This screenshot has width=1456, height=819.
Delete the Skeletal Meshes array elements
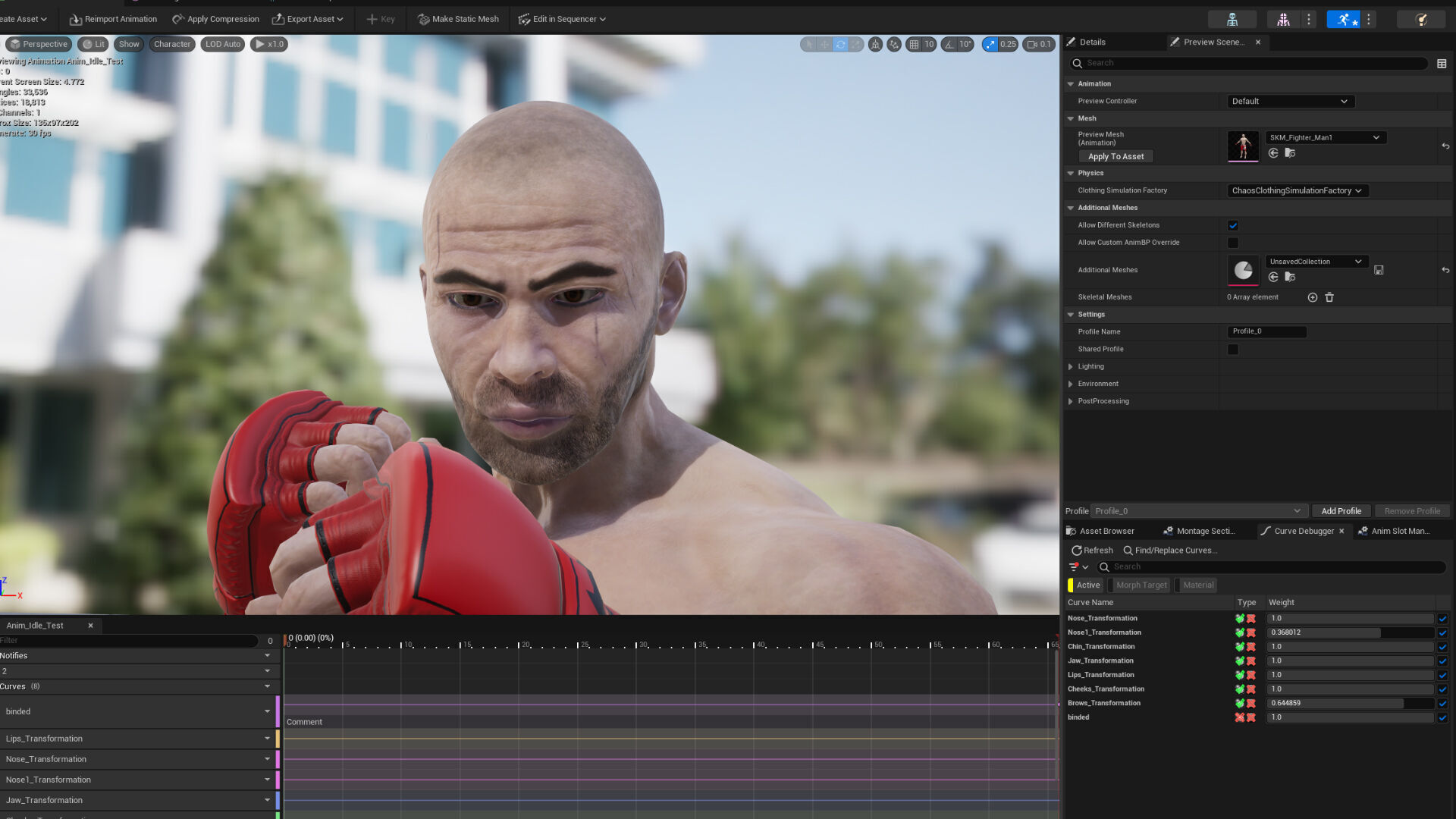(x=1329, y=297)
